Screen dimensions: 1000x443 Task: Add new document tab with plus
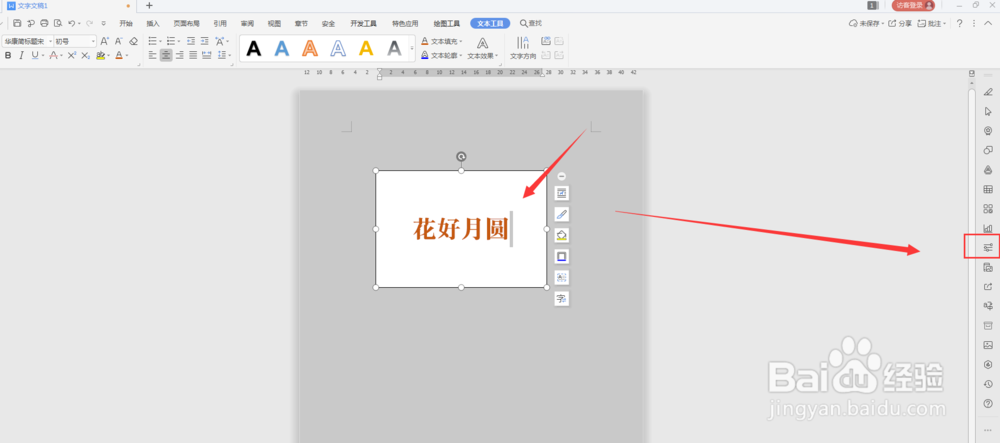(149, 5)
